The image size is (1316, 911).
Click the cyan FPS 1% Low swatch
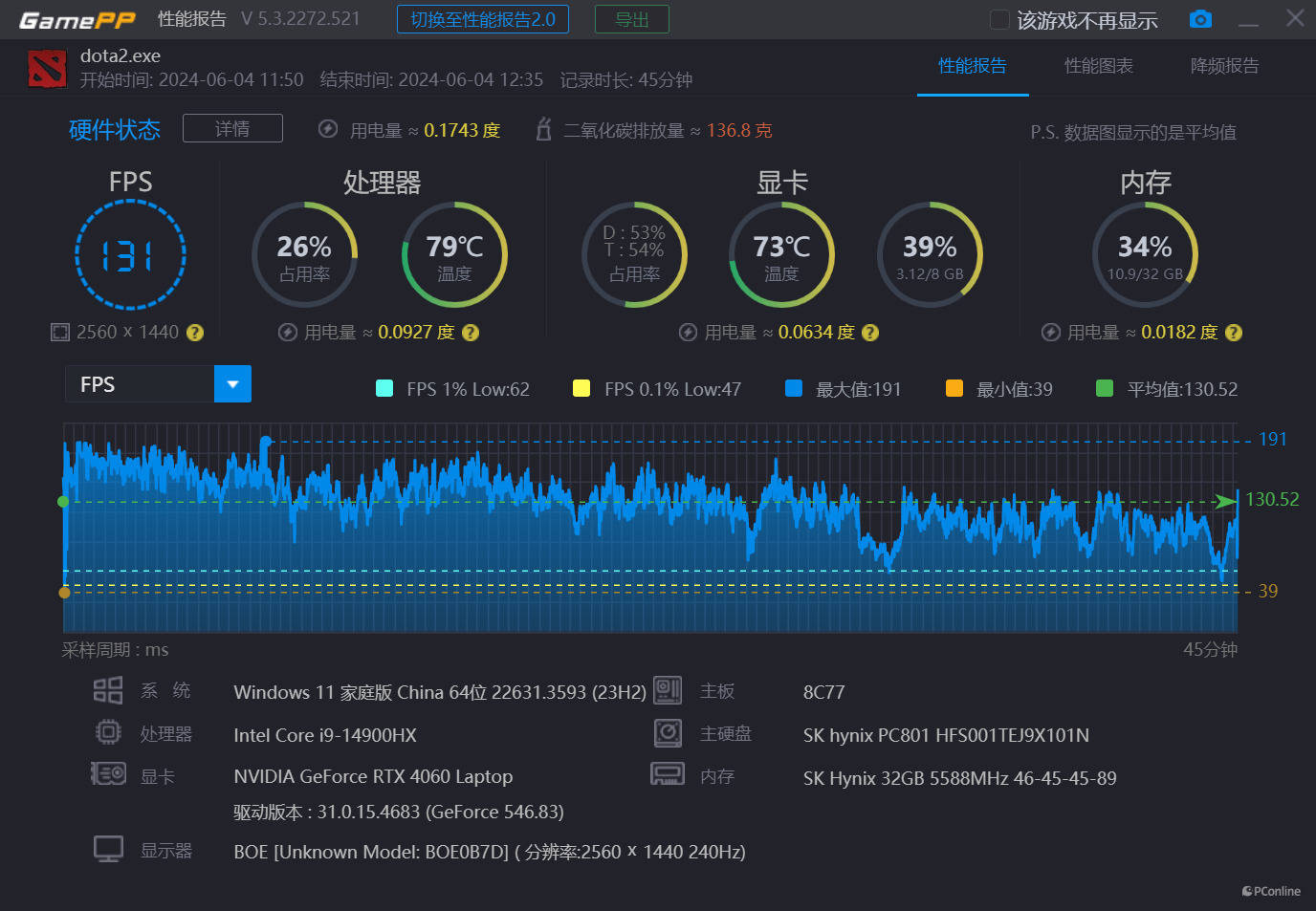point(384,388)
